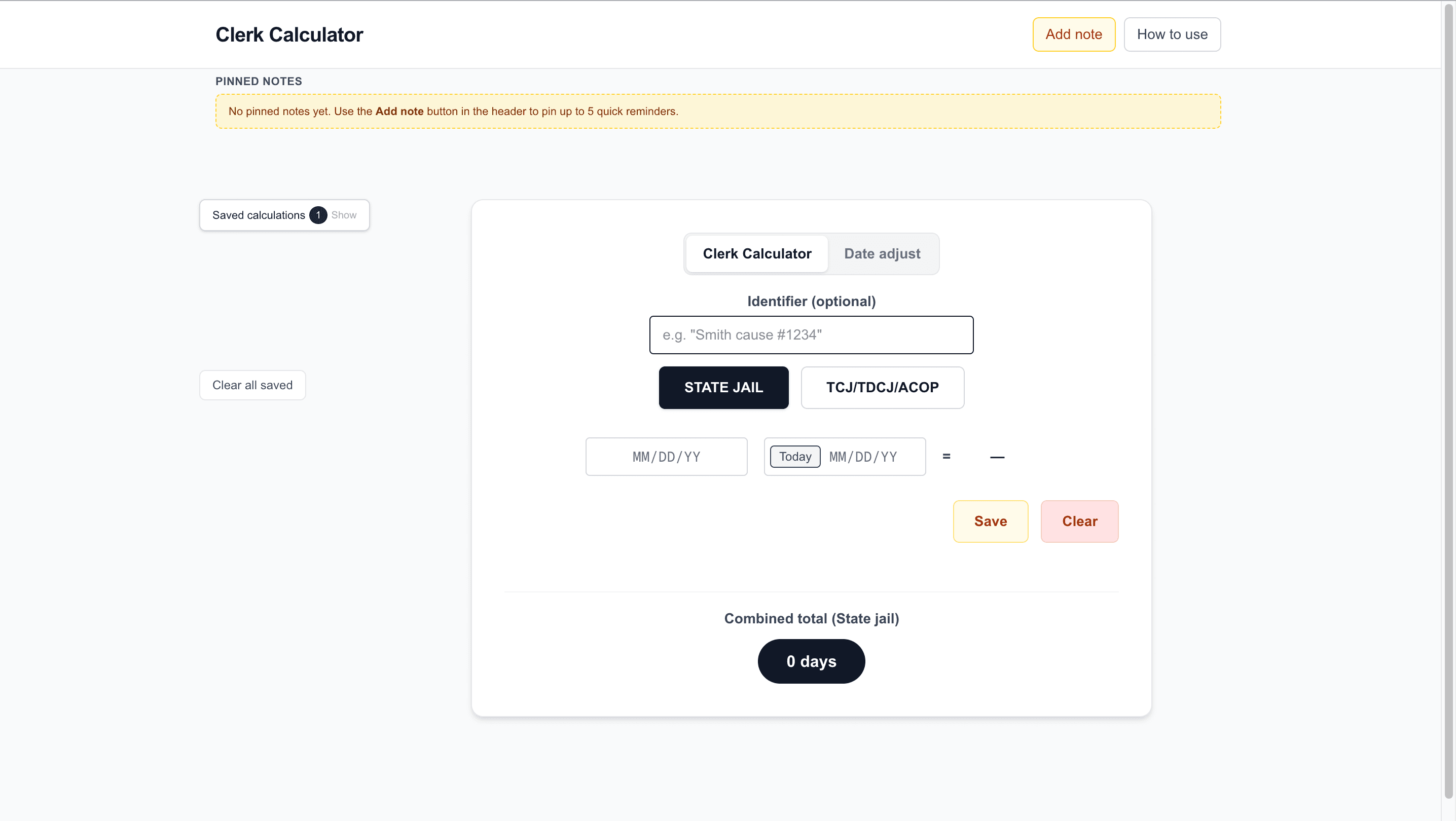Click the saved calculations count badge
1456x821 pixels.
tap(318, 215)
